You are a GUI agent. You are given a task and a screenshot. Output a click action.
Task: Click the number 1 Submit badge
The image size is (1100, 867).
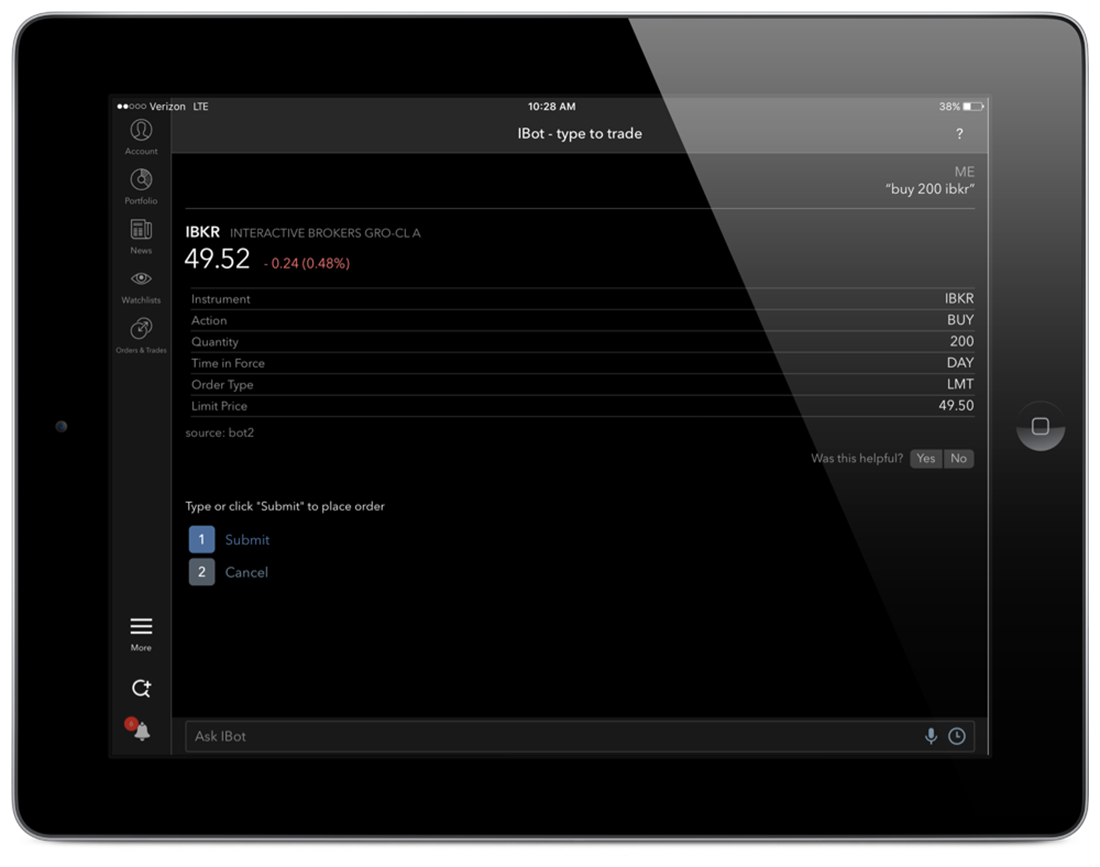(x=201, y=539)
